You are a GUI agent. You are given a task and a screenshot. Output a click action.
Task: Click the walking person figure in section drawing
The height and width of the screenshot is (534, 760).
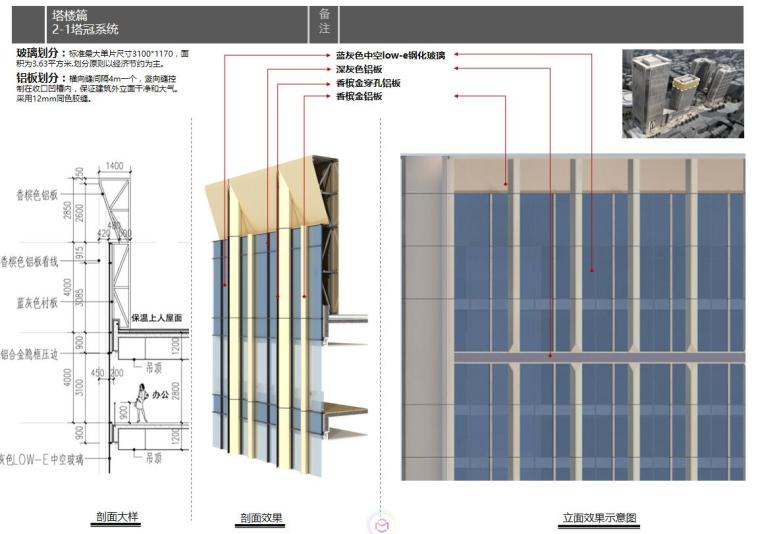click(141, 402)
